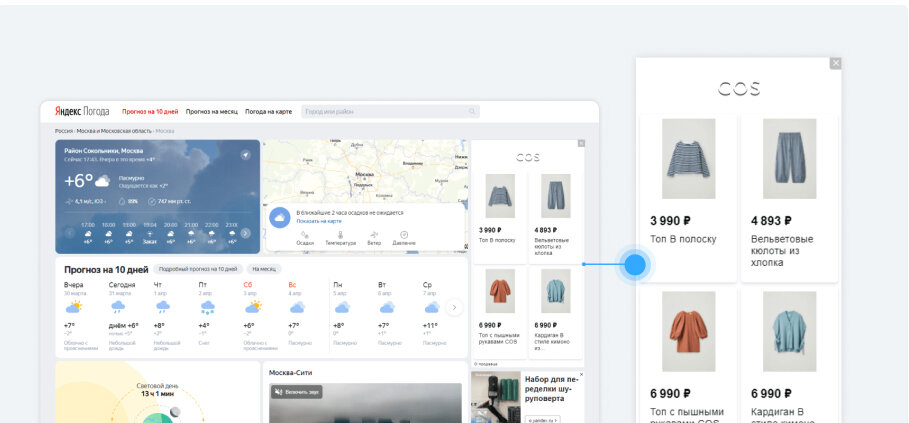Open the Москва и Московская область breadcrumb
Screen dimensions: 909x423
point(114,131)
